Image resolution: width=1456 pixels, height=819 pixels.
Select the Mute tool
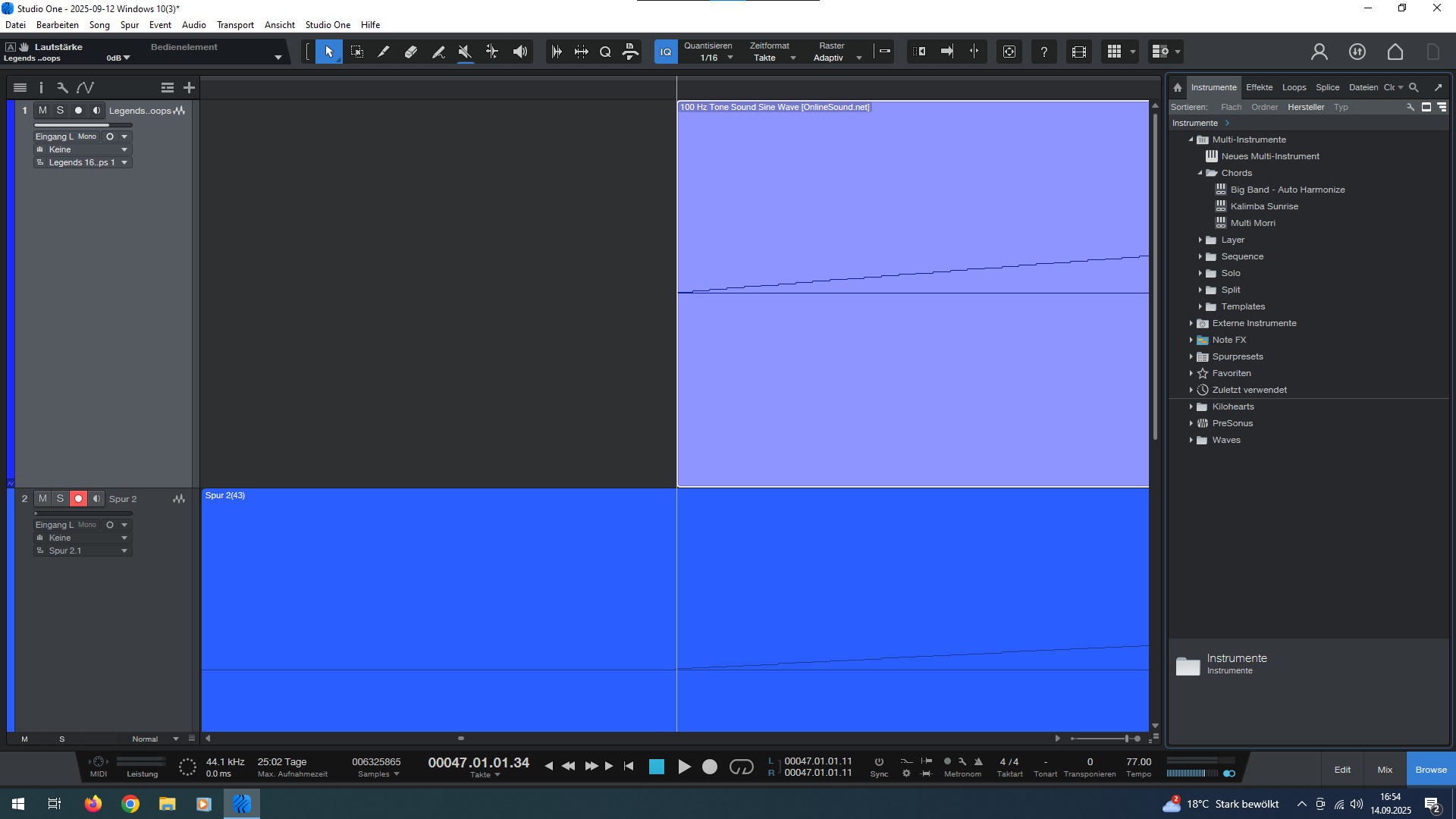pyautogui.click(x=465, y=52)
